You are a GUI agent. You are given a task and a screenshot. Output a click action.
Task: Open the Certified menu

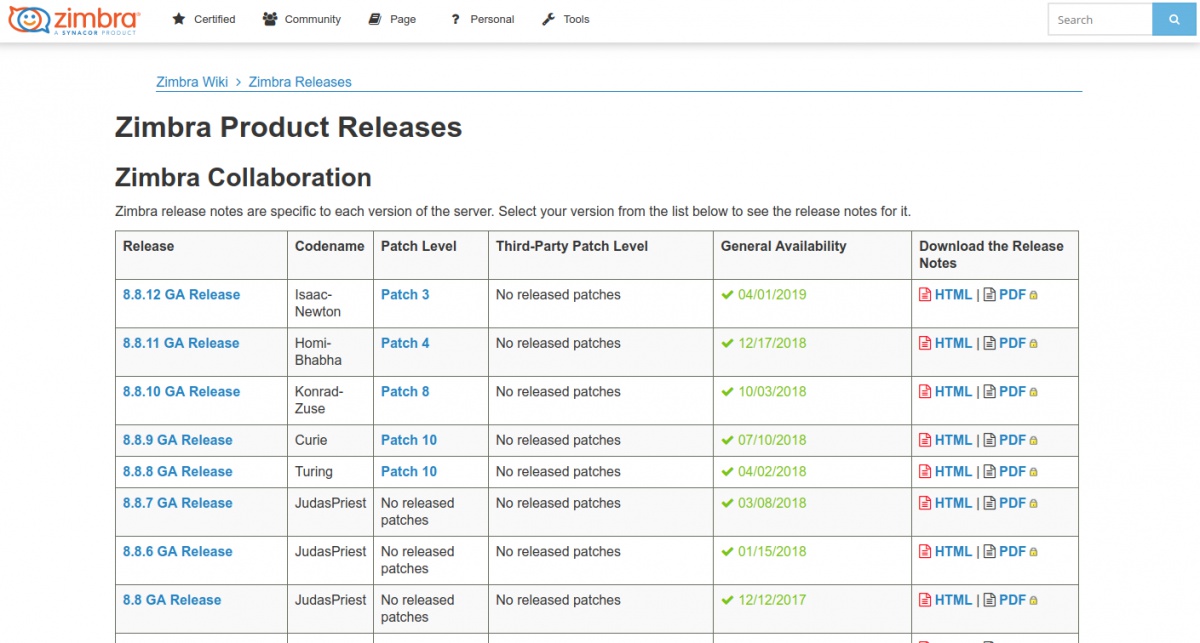(204, 19)
